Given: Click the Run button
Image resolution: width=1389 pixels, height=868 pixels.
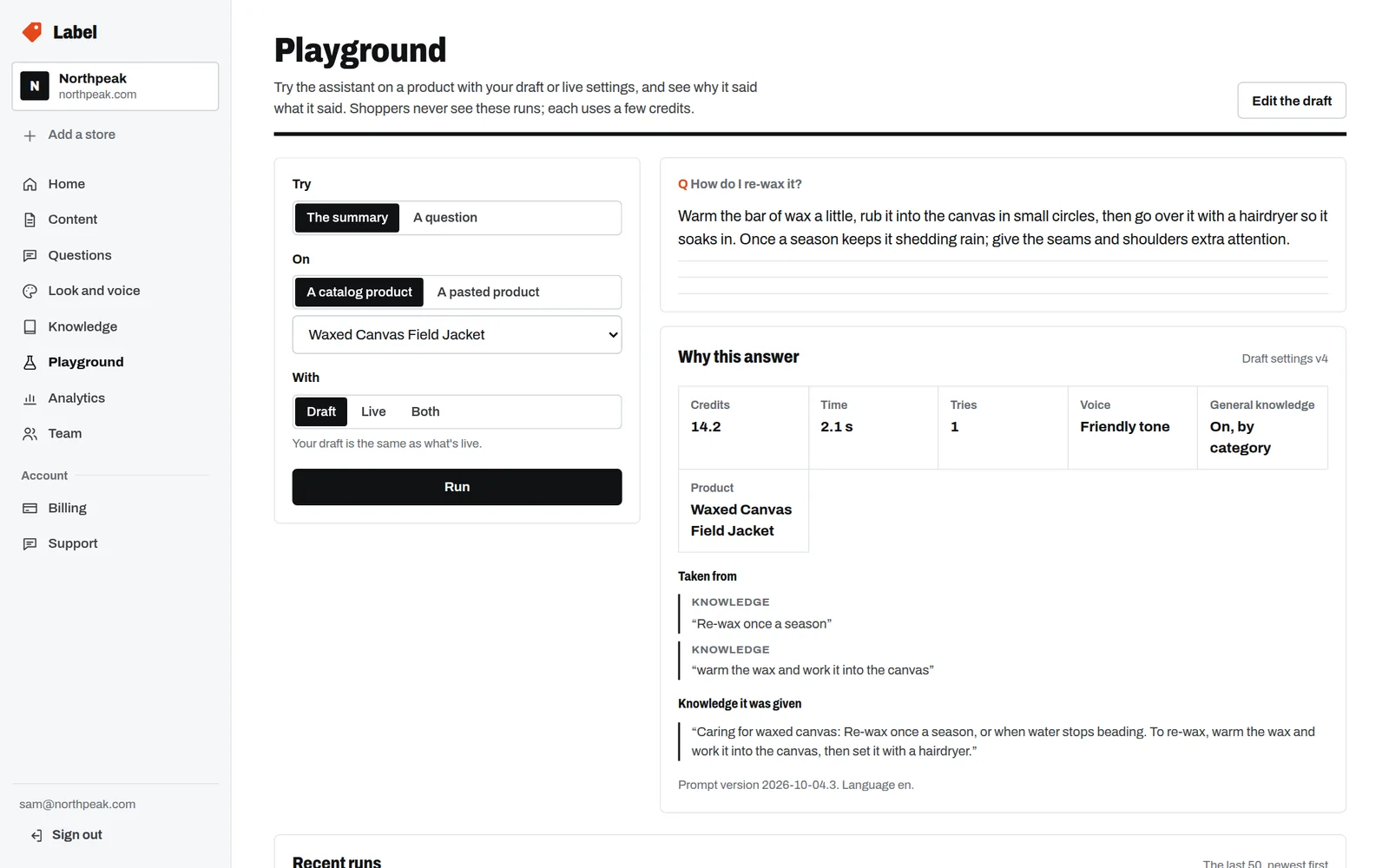Looking at the screenshot, I should [x=457, y=487].
